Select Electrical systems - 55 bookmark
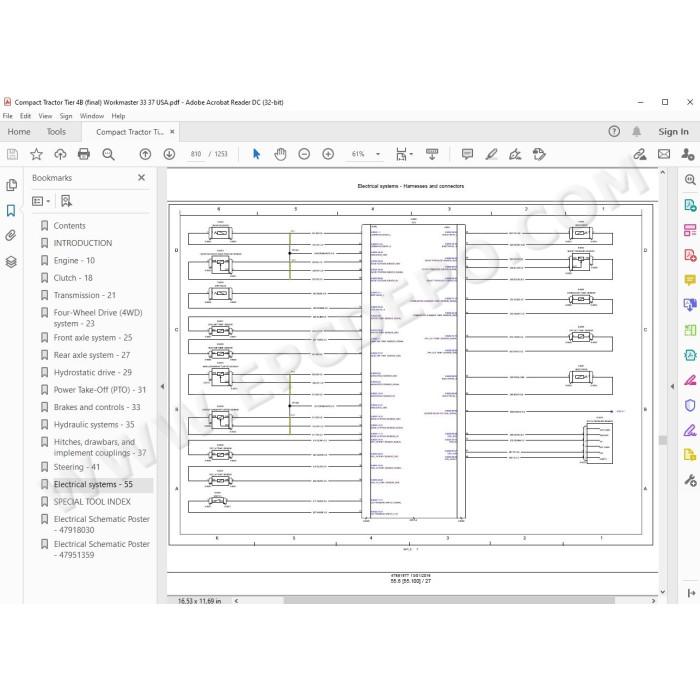This screenshot has width=700, height=700. (93, 484)
